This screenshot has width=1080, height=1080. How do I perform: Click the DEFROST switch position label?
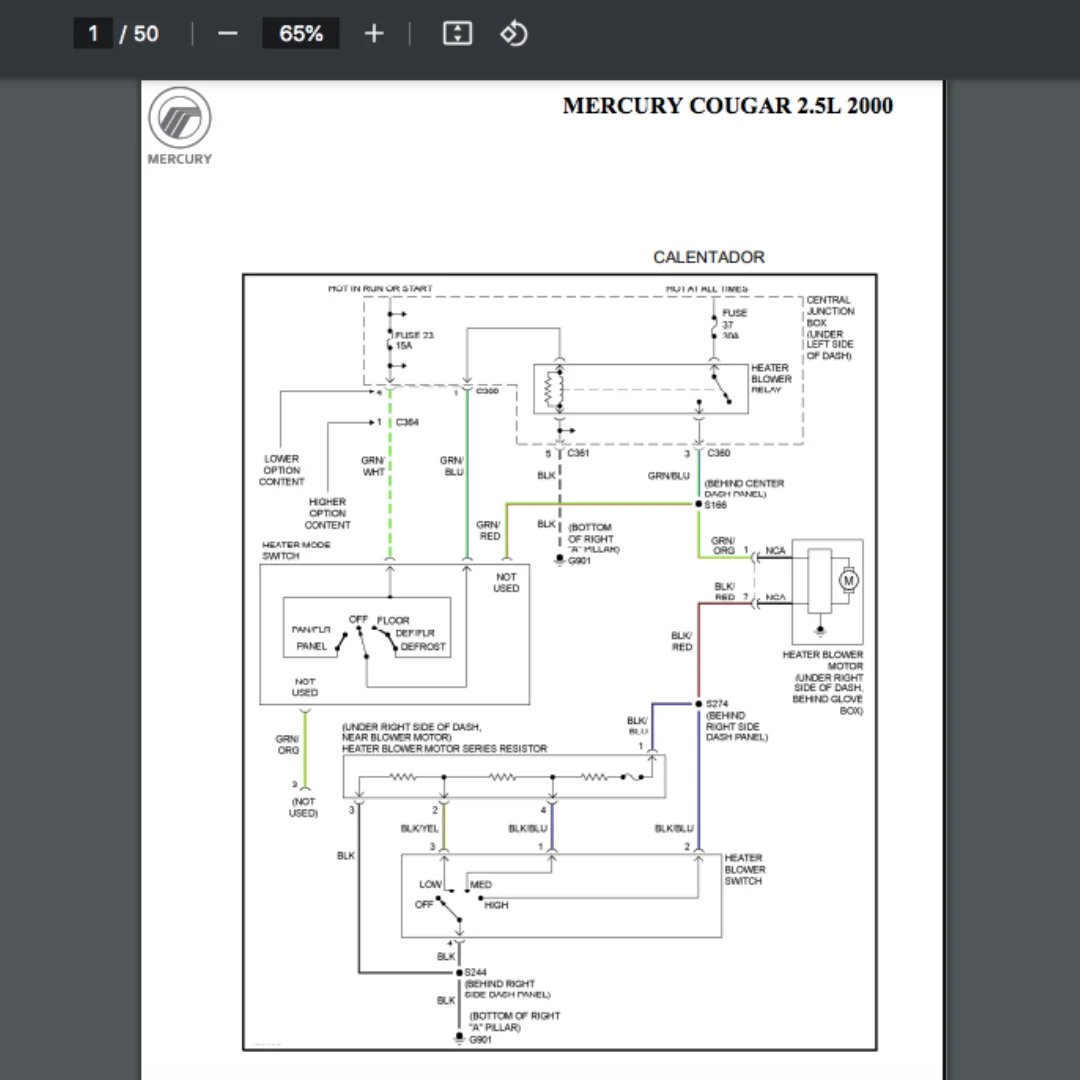click(x=423, y=647)
